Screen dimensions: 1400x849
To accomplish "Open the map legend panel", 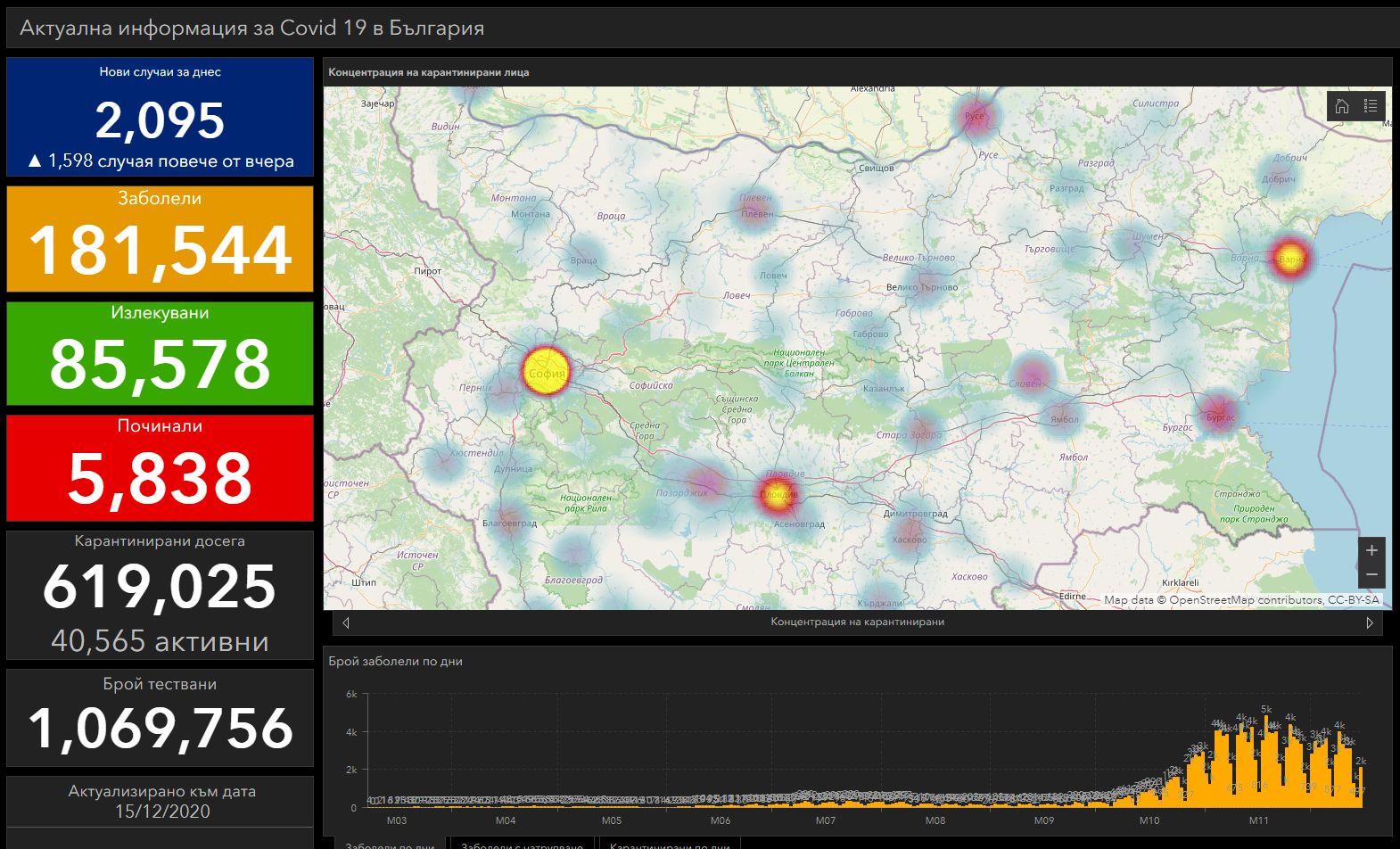I will [x=1371, y=107].
